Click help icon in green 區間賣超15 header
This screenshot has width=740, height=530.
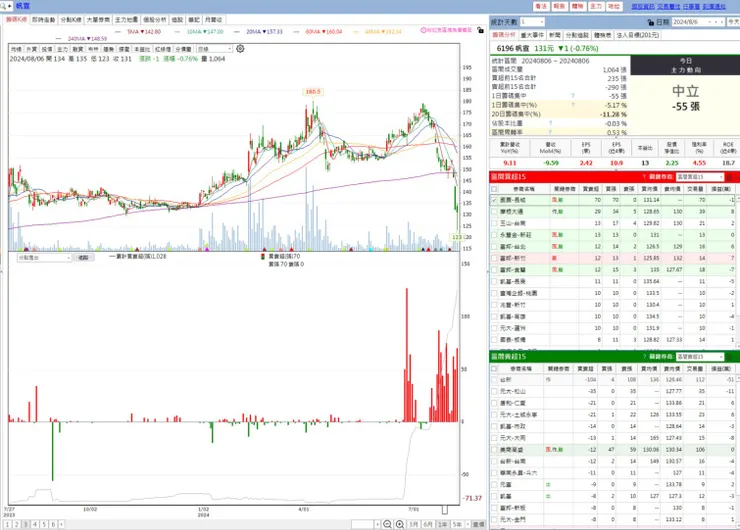click(x=644, y=357)
